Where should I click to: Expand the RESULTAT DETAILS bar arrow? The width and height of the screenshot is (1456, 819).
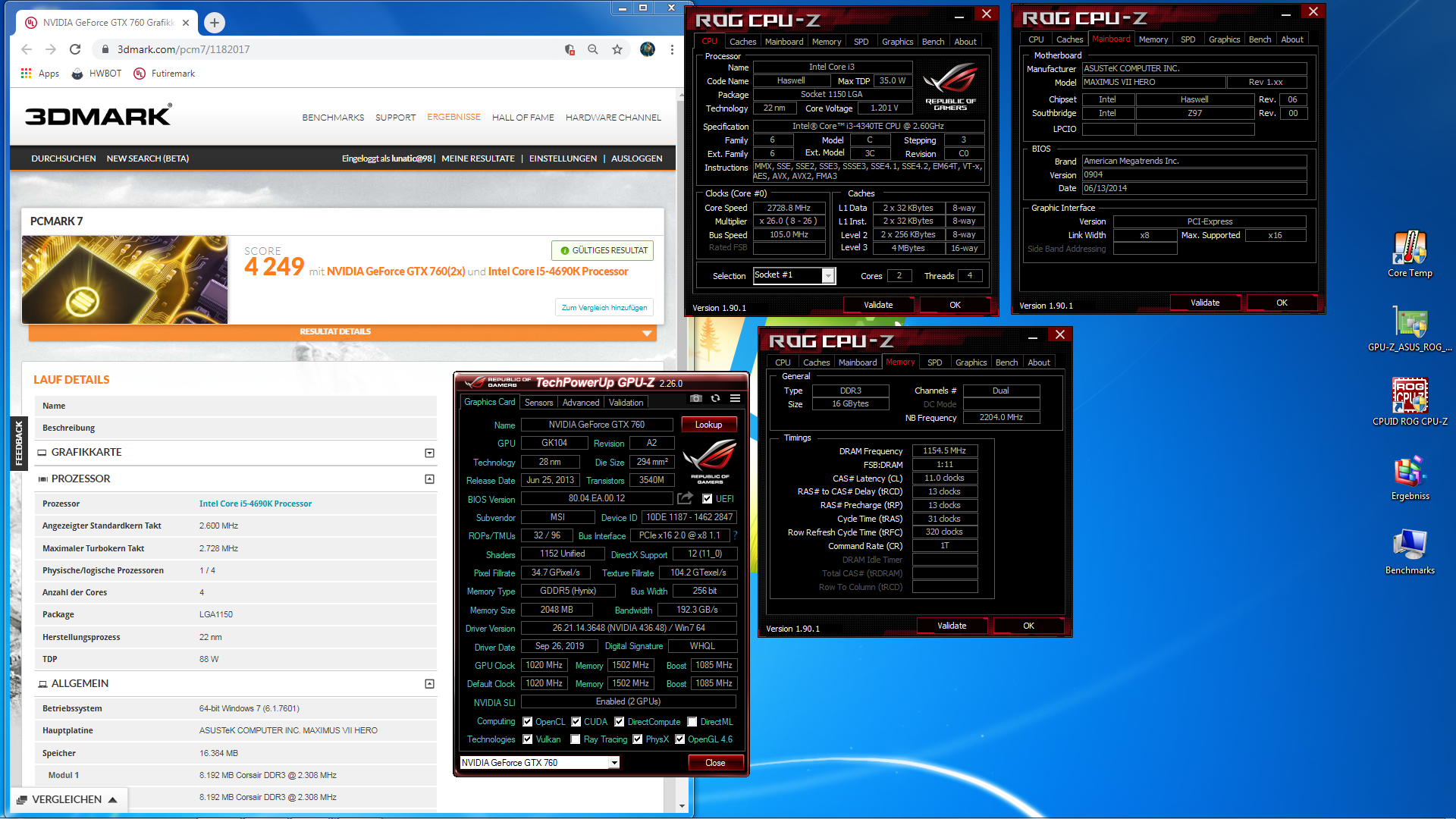(647, 333)
